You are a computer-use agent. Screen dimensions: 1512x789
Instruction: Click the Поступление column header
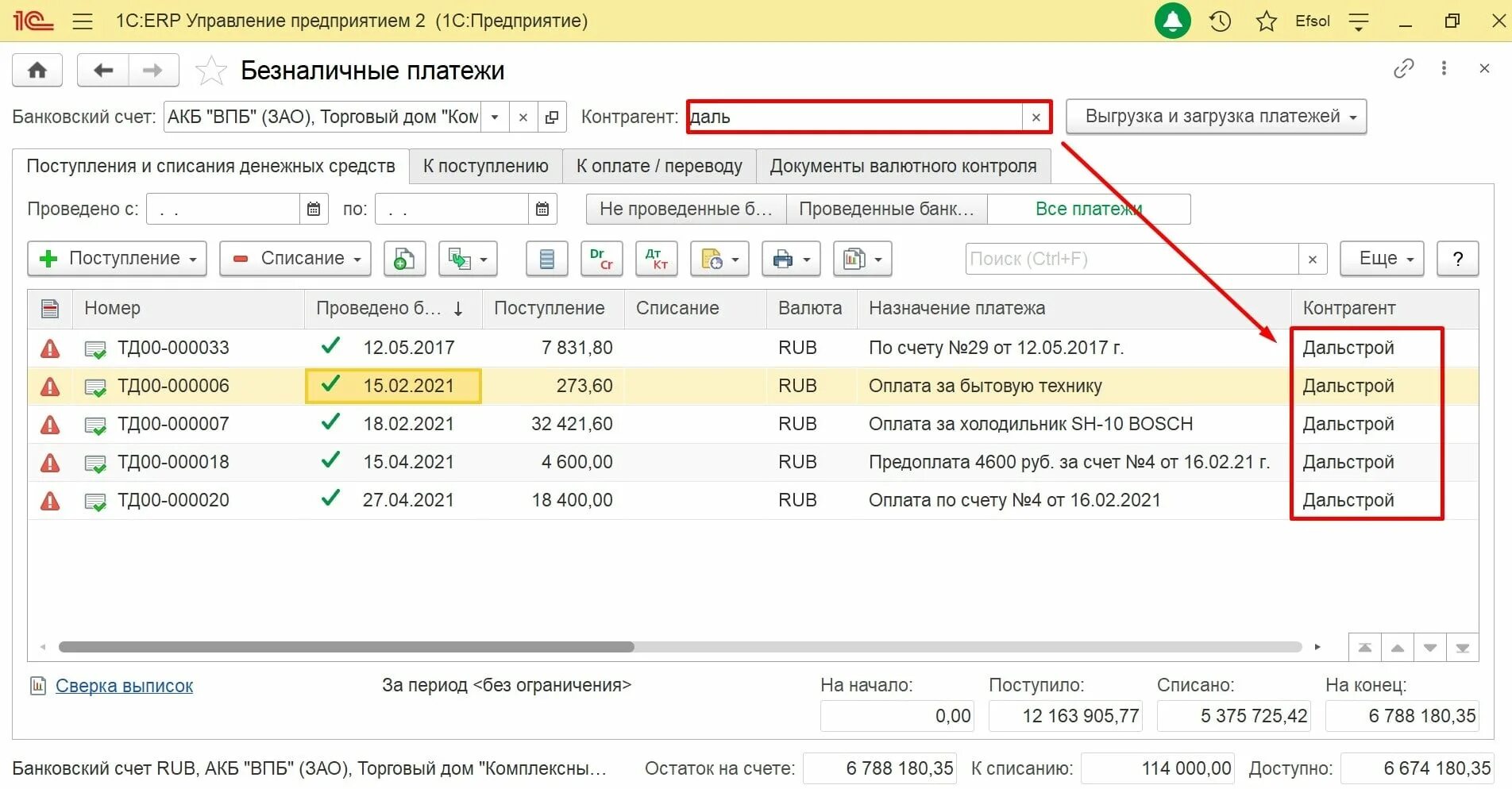tap(553, 308)
